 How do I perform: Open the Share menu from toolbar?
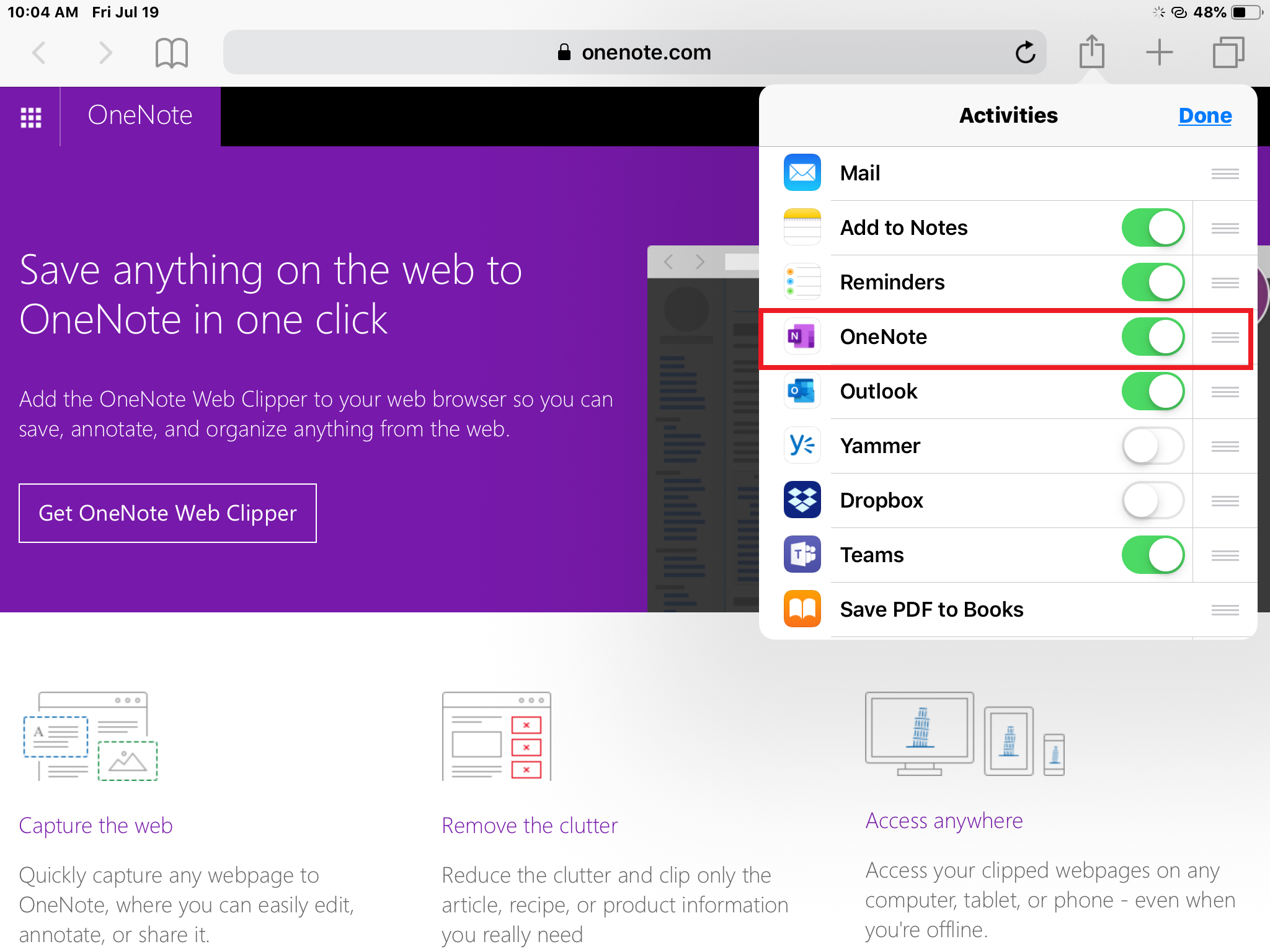click(x=1091, y=52)
